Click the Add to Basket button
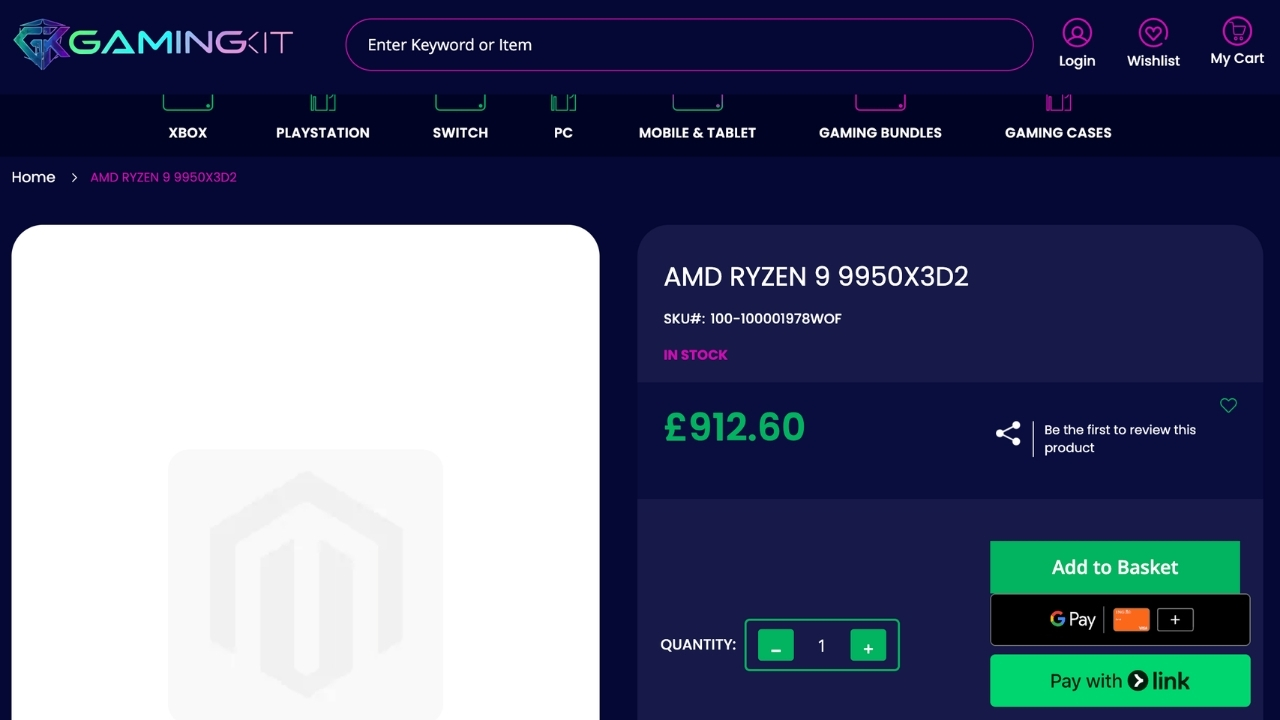Screen dimensions: 1280x720 tap(1114, 567)
